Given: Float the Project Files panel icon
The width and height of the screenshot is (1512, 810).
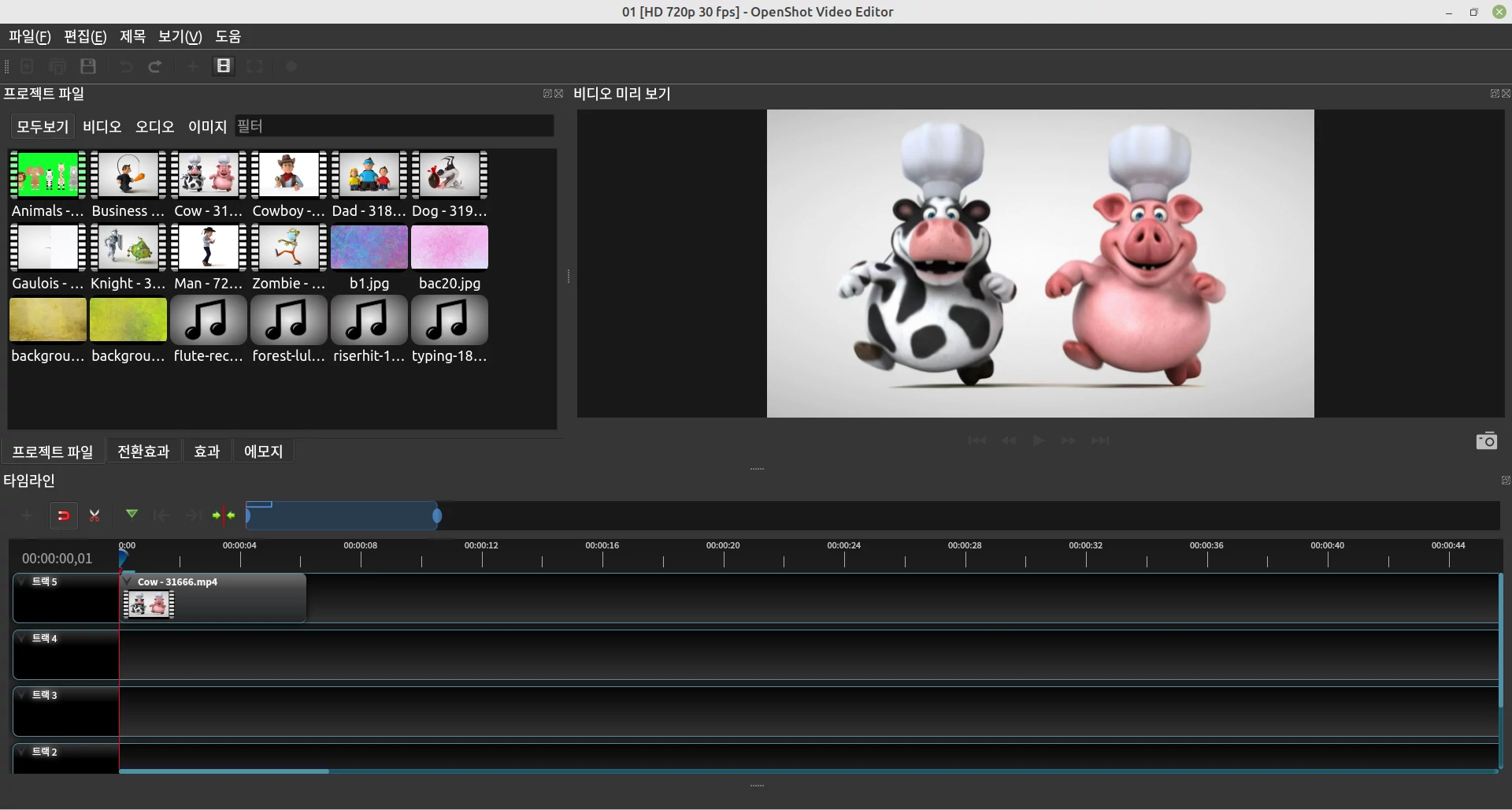Looking at the screenshot, I should (547, 94).
